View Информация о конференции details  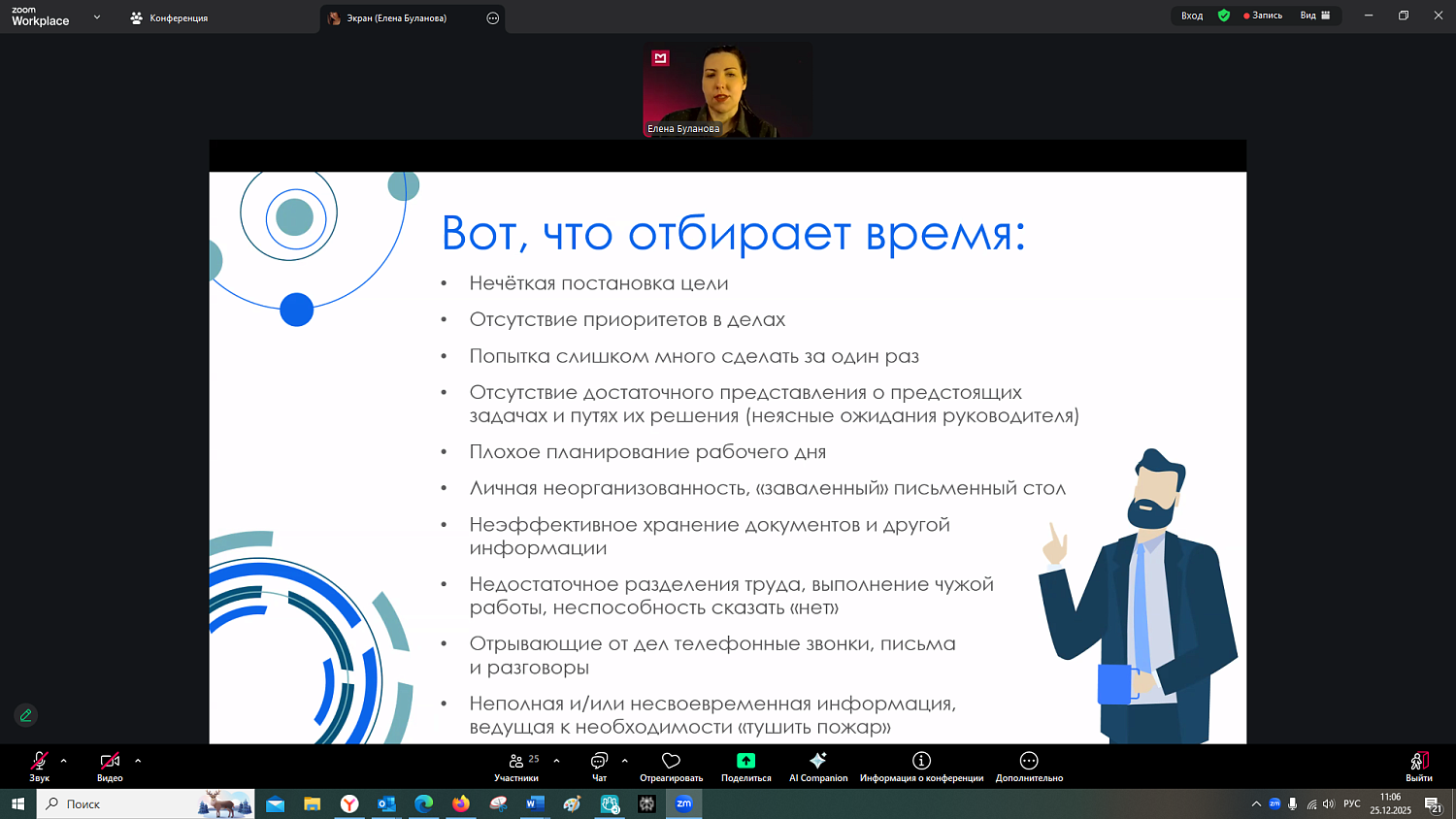click(x=921, y=767)
